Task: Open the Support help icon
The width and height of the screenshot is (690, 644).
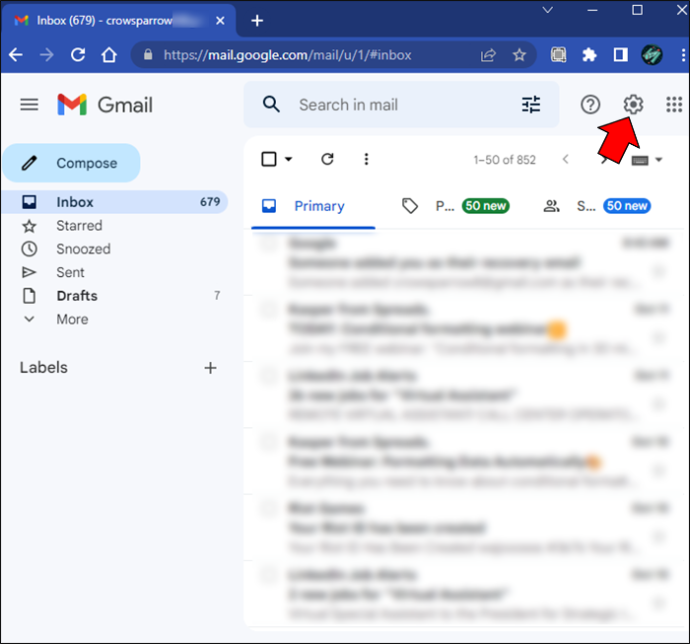Action: 590,105
